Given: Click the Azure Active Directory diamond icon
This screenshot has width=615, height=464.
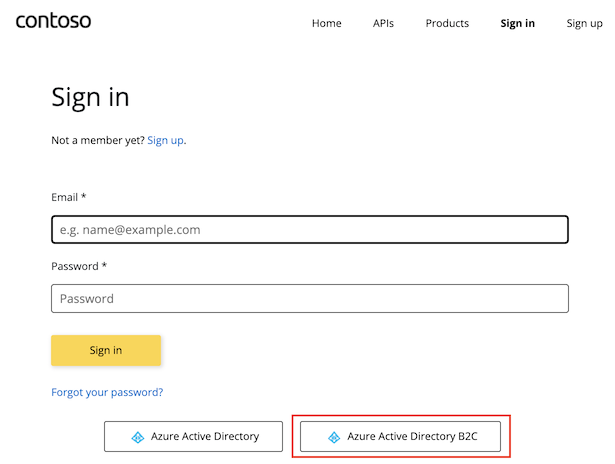Looking at the screenshot, I should pyautogui.click(x=138, y=437).
